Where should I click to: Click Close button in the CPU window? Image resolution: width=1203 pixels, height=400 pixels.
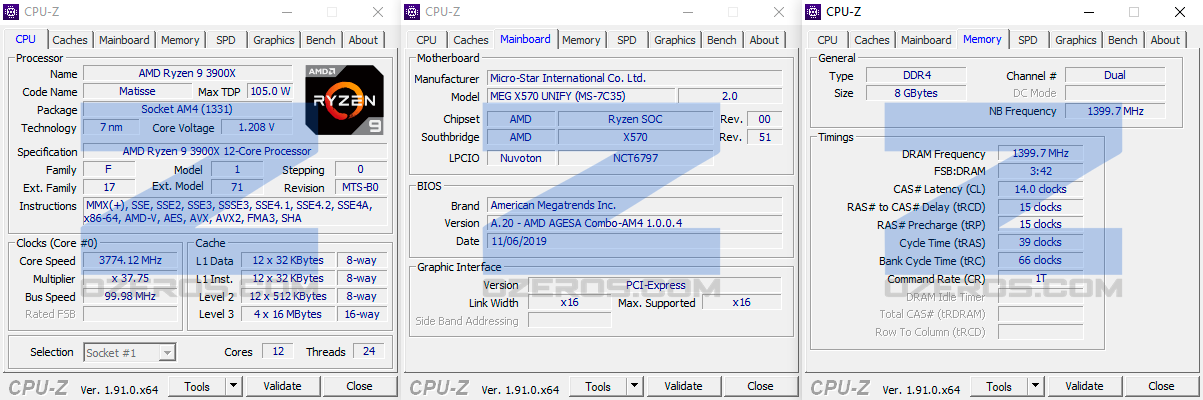point(359,386)
